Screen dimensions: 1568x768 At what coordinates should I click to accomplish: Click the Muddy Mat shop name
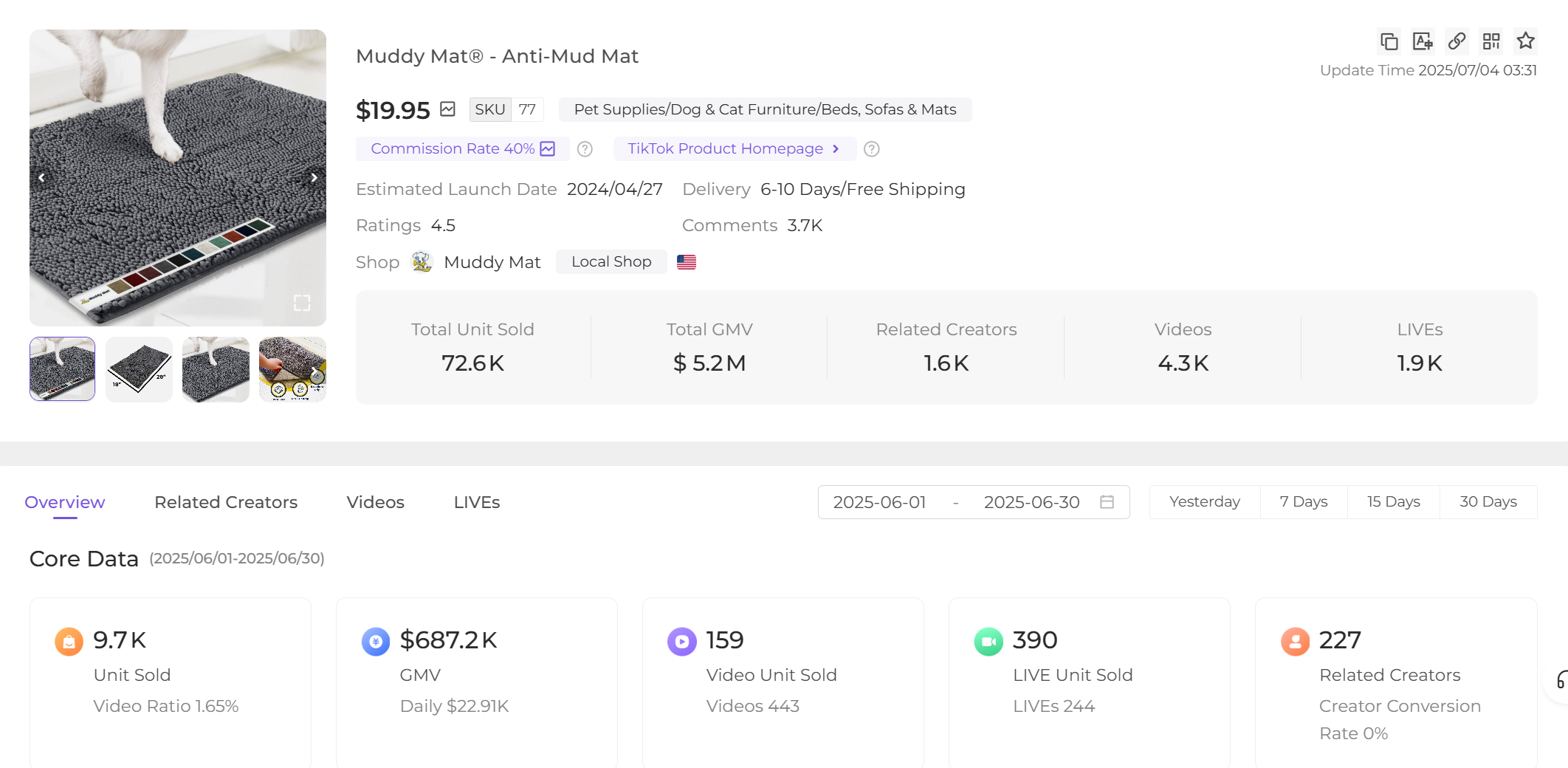[x=492, y=262]
